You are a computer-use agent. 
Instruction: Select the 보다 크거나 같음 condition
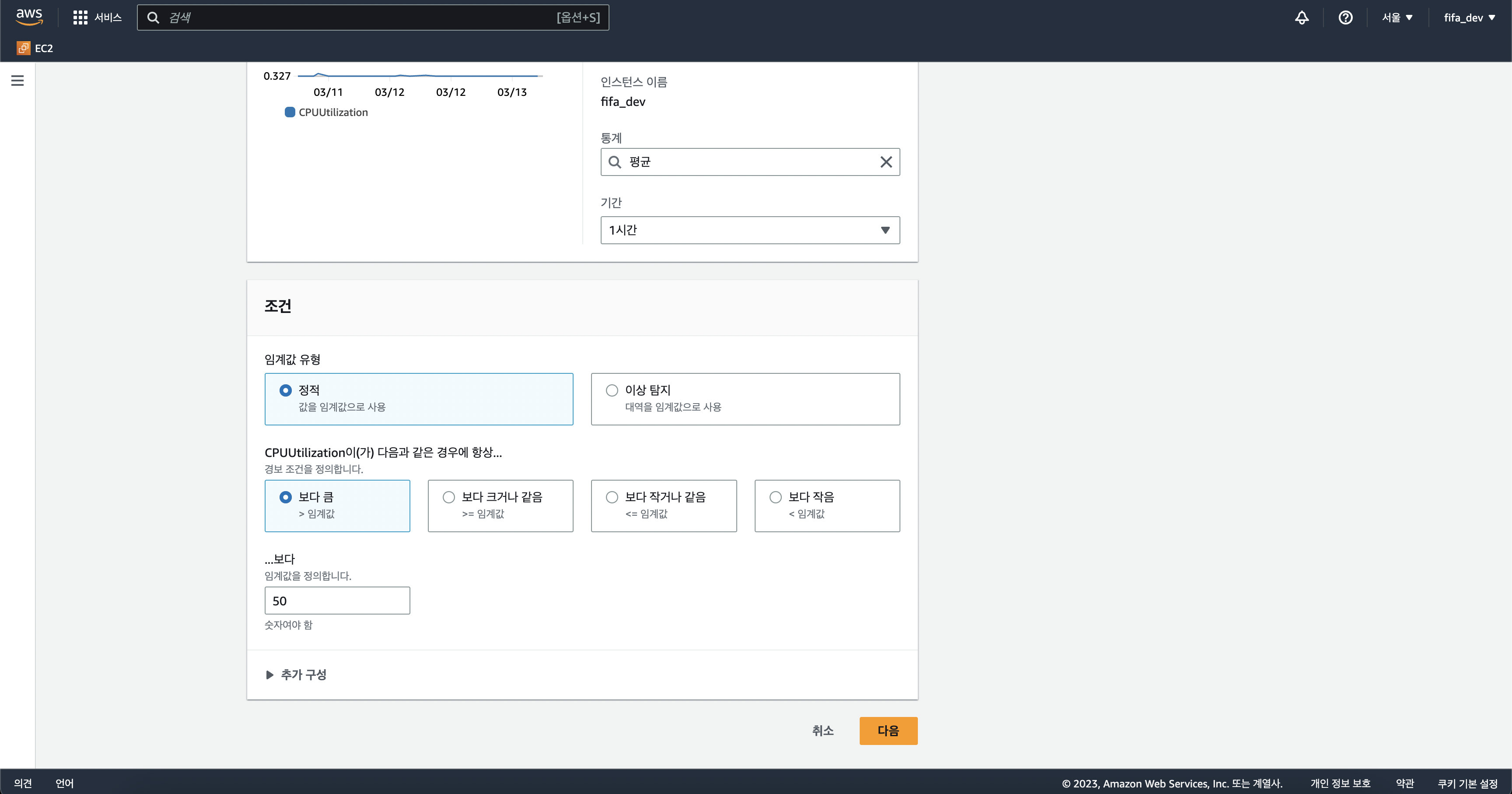[x=449, y=497]
